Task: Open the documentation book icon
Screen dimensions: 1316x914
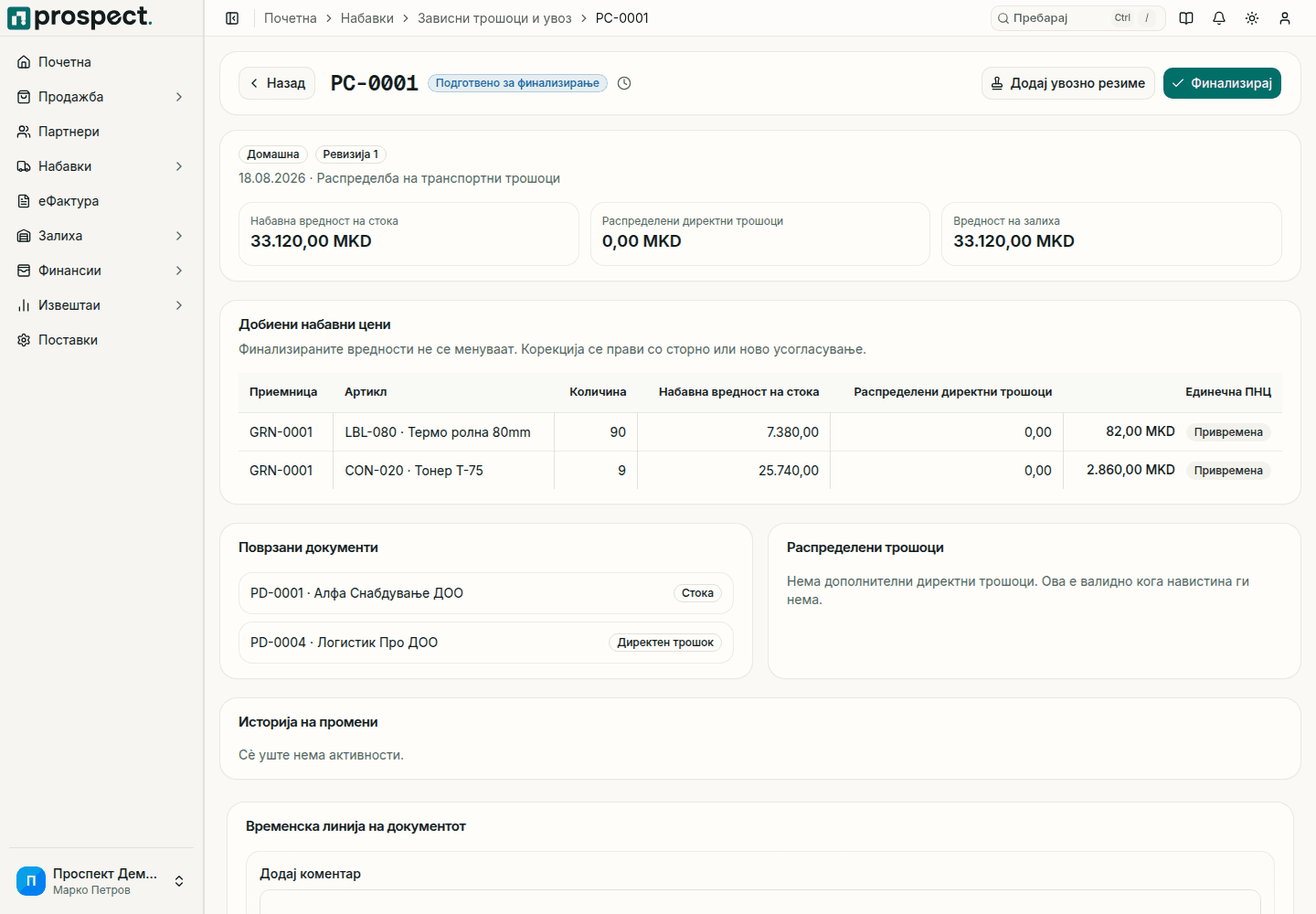Action: pyautogui.click(x=1186, y=18)
